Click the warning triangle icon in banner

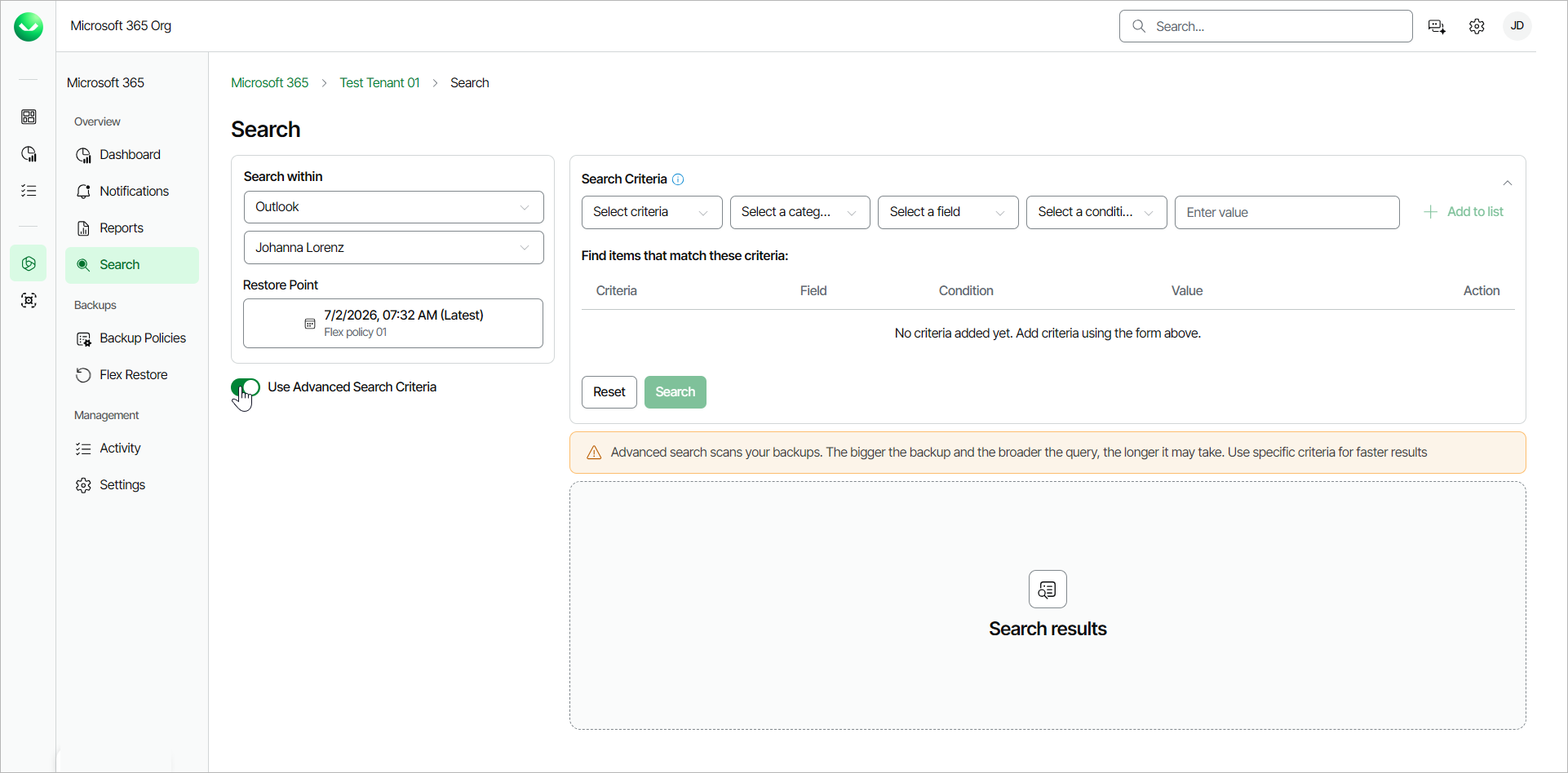(594, 453)
